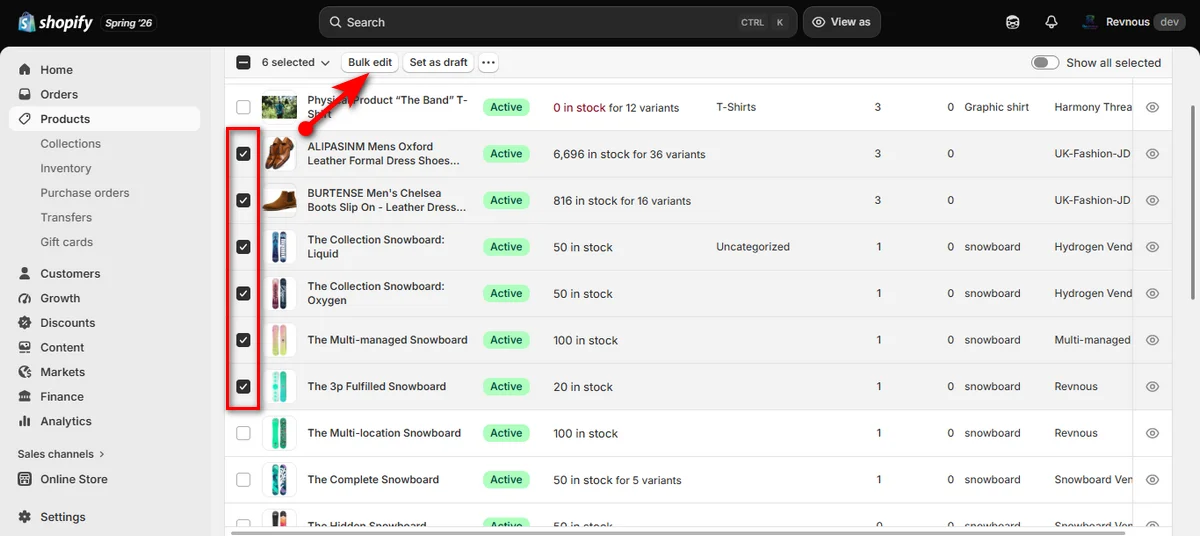Viewport: 1200px width, 536px height.
Task: Click the Online Store storefront icon
Action: pos(25,479)
